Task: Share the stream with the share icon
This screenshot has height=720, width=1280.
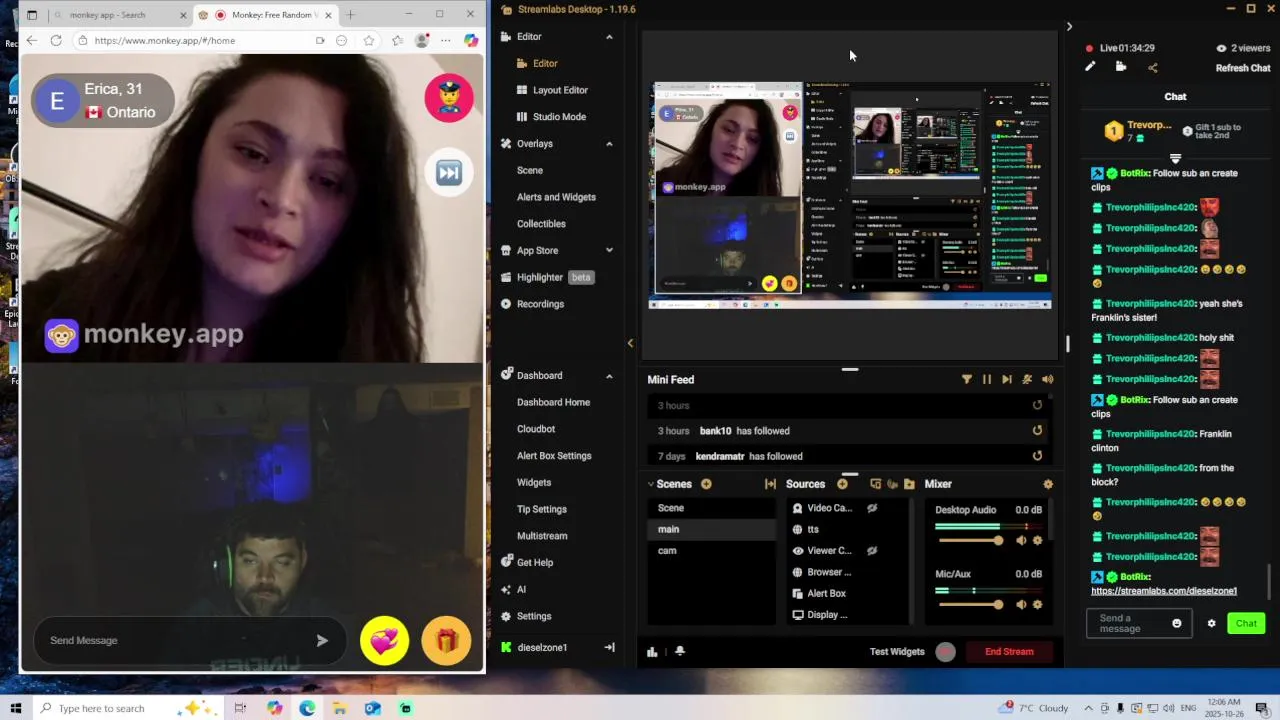Action: click(x=1152, y=68)
